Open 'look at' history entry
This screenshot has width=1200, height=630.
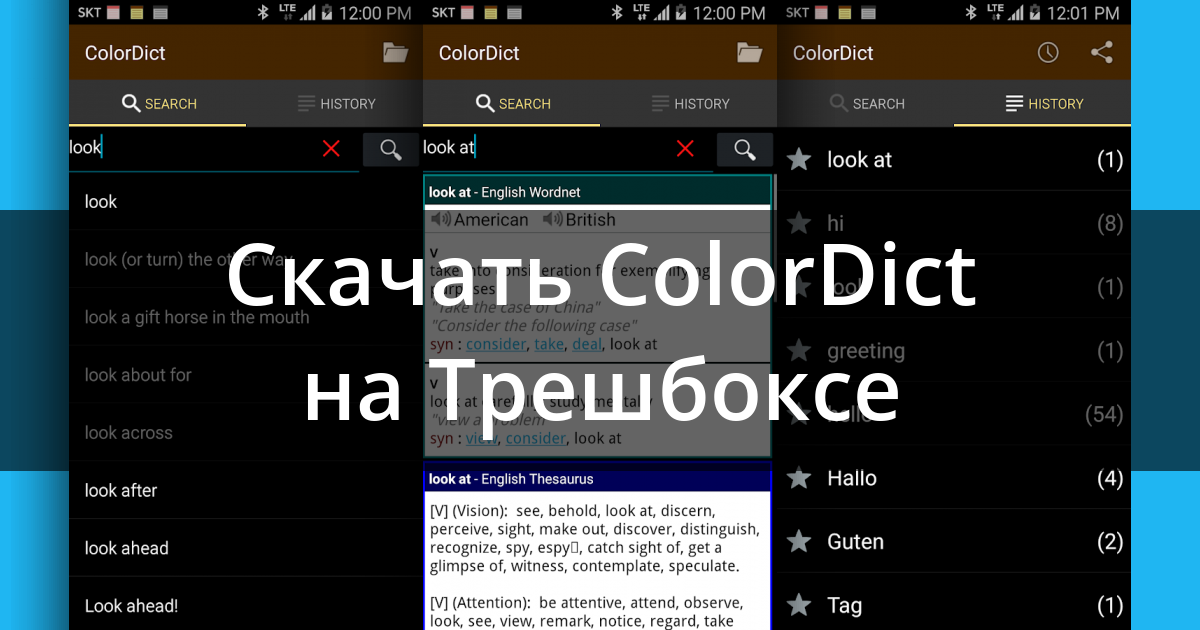coord(954,160)
